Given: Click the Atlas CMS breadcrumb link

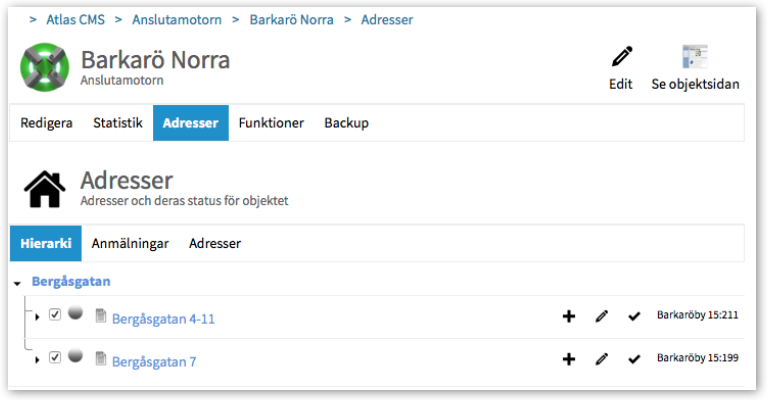Looking at the screenshot, I should [x=75, y=20].
